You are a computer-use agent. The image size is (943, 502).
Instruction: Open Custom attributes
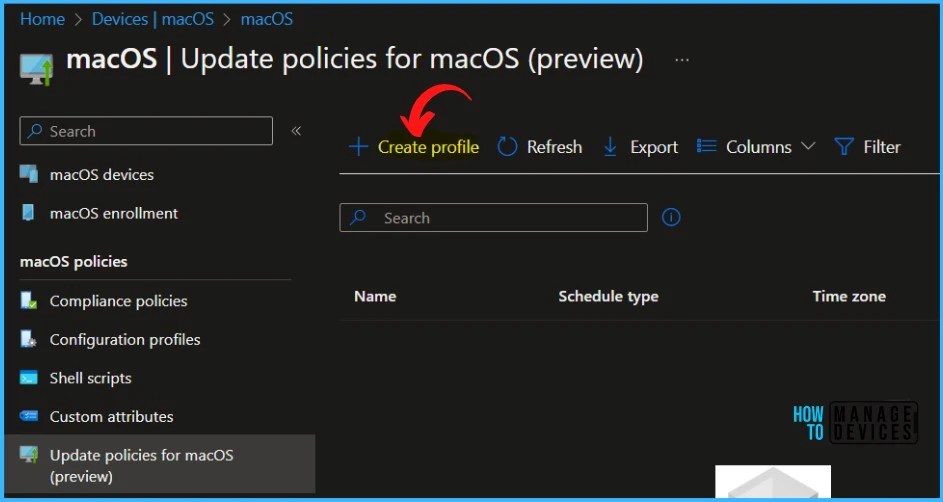pos(111,417)
